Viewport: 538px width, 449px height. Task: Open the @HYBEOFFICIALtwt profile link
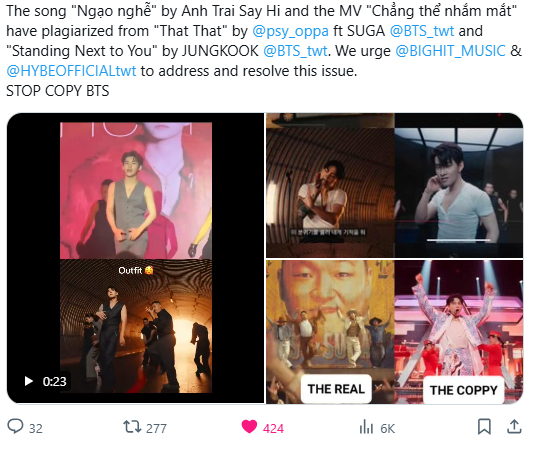coord(71,71)
